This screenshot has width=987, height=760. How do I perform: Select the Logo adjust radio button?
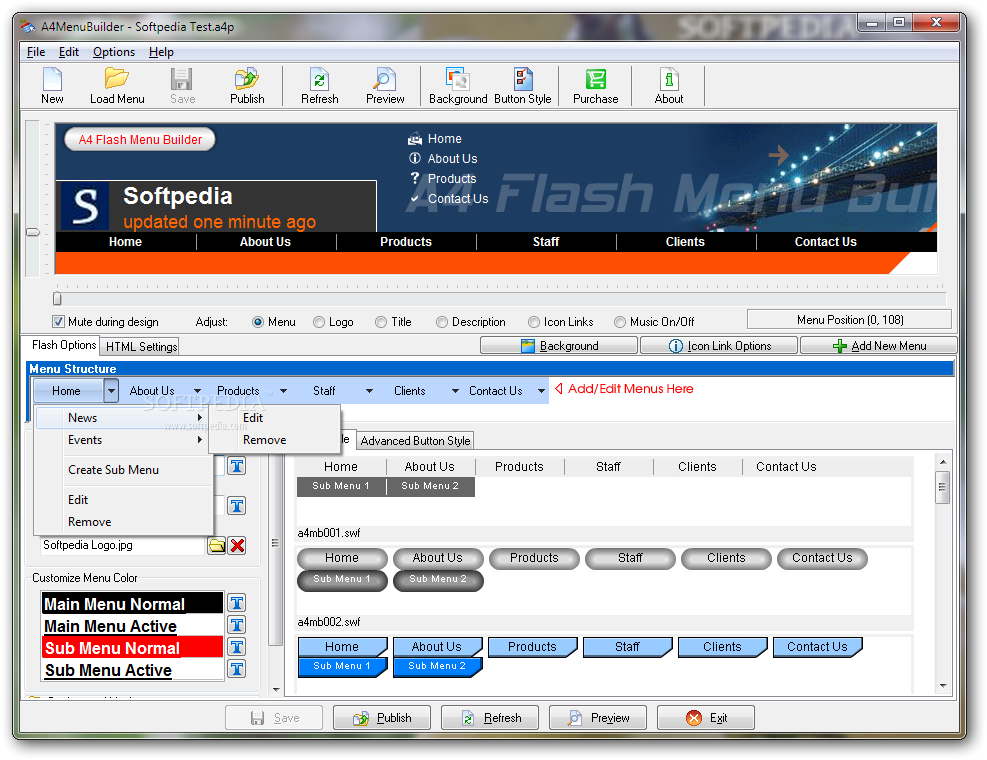click(x=319, y=322)
